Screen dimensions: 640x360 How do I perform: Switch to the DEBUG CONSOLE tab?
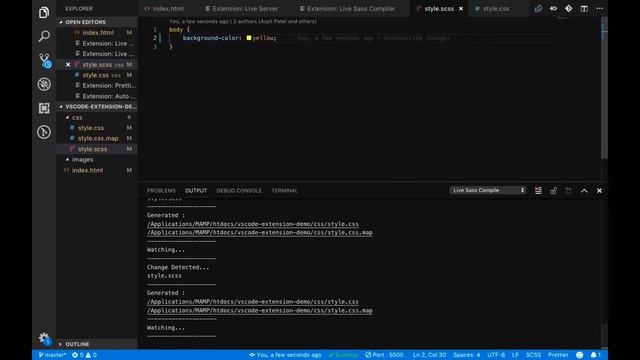pos(239,191)
